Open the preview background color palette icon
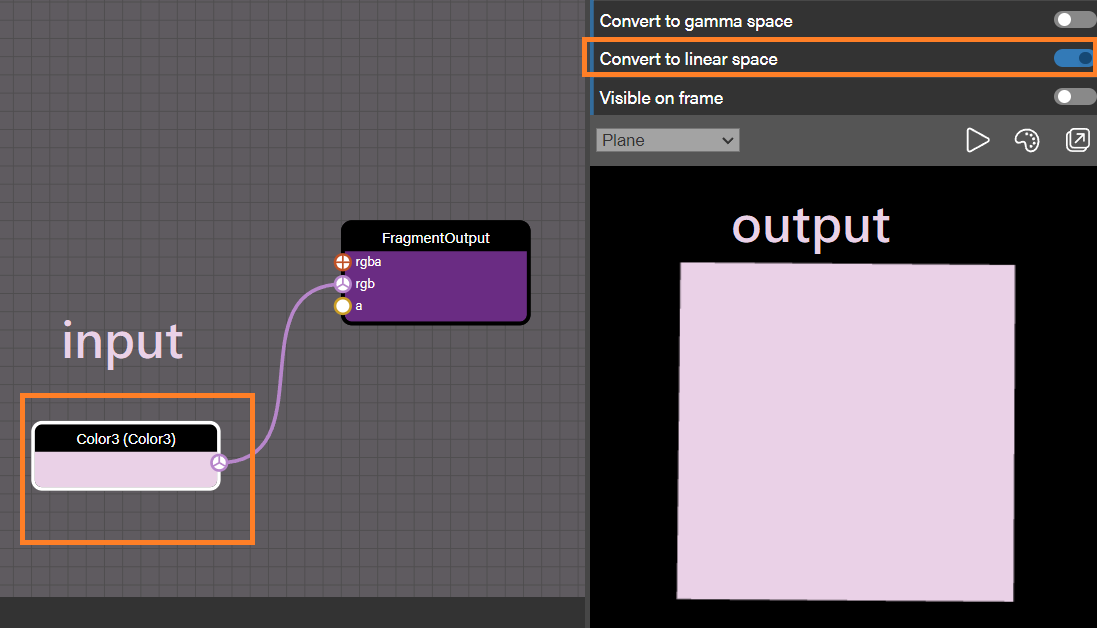This screenshot has width=1097, height=628. tap(1027, 140)
